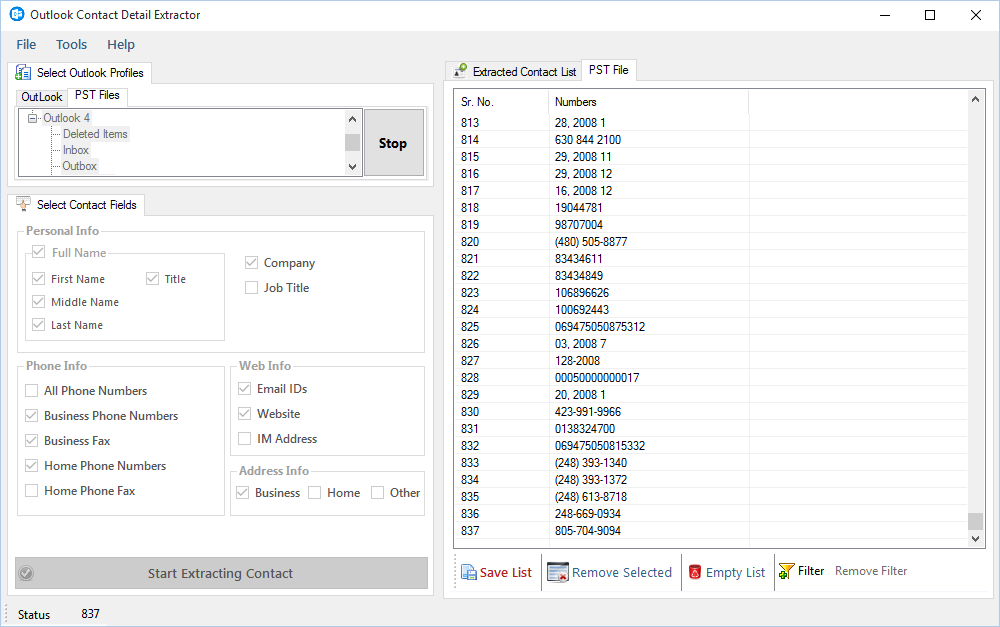Click the Remove Selected list icon
The height and width of the screenshot is (627, 1000).
tap(557, 573)
